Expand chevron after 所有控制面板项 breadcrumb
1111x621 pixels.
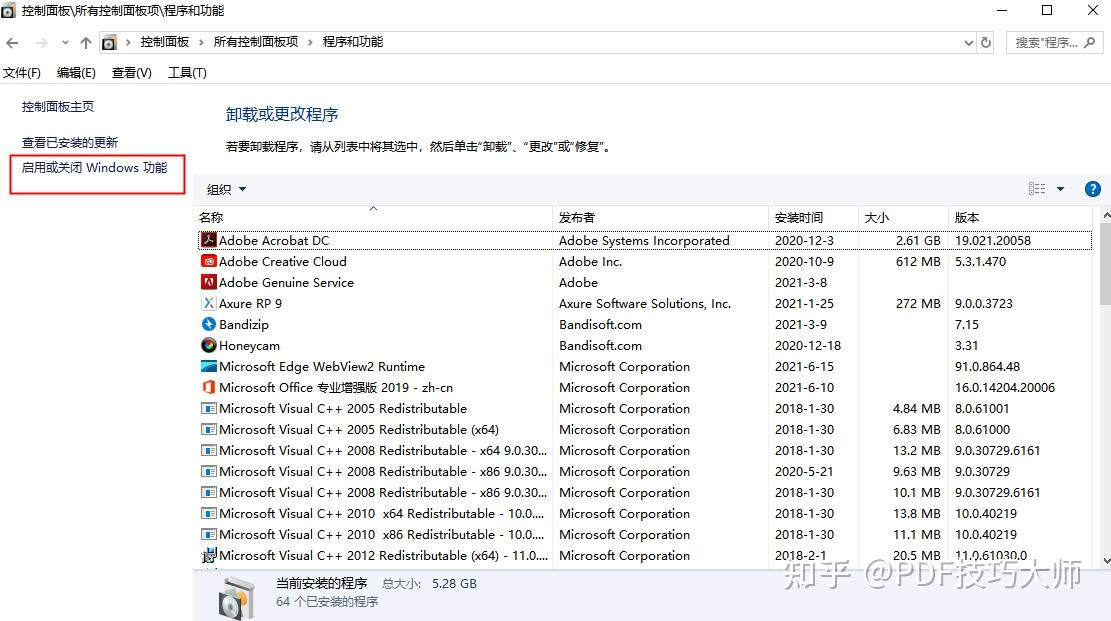(310, 43)
